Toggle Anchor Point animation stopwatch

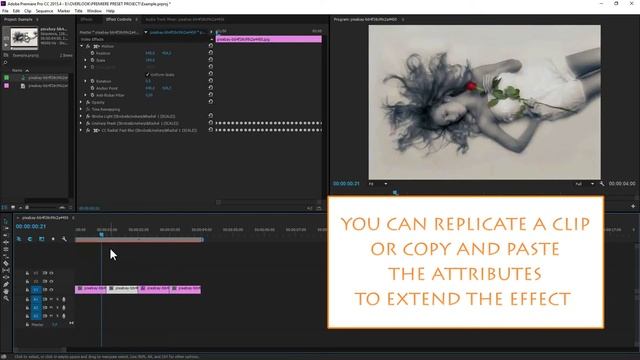click(x=93, y=88)
